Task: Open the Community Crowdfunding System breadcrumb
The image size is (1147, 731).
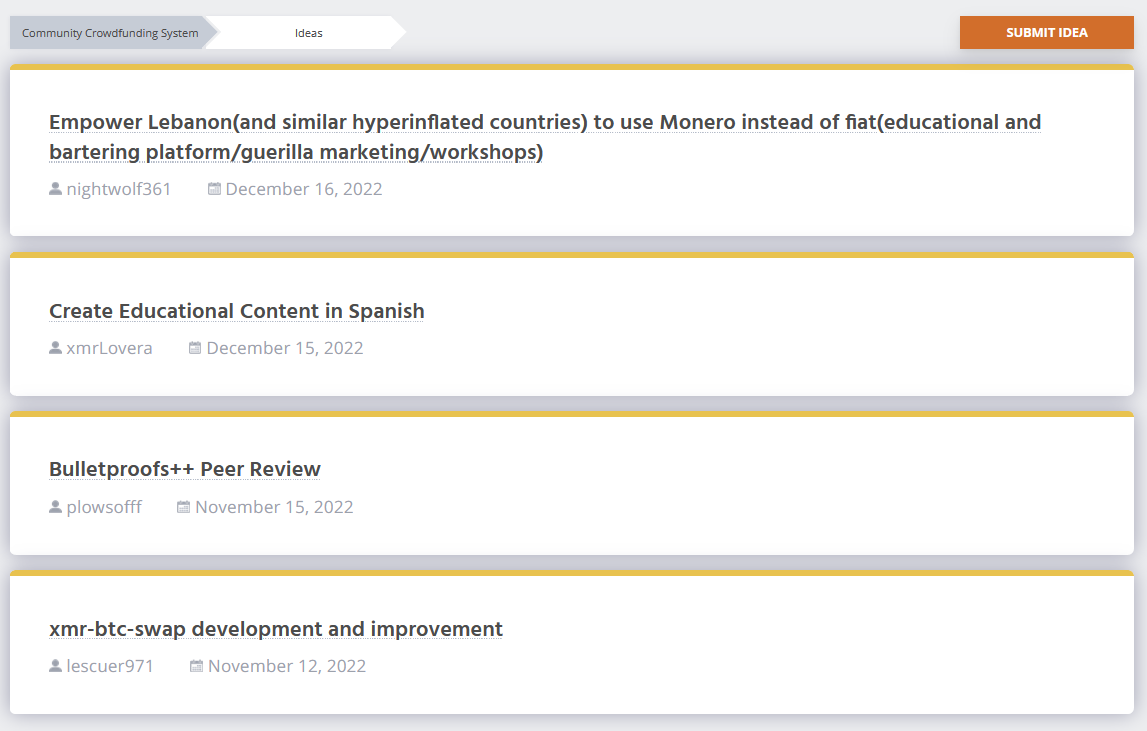Action: tap(110, 33)
